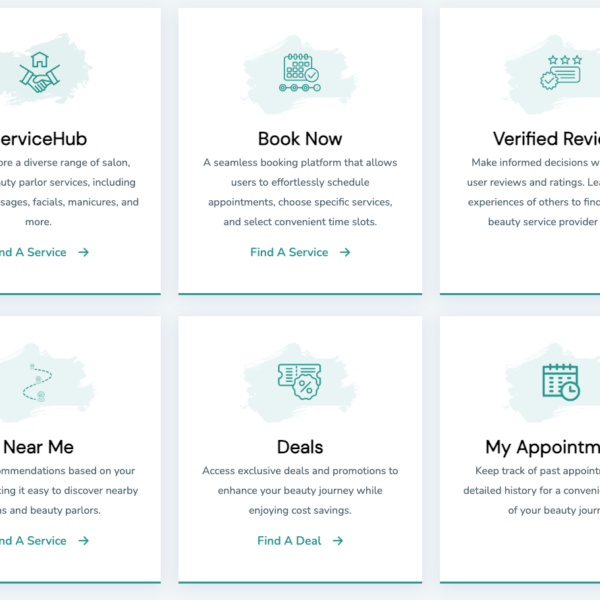Select the Verified Reviews heading

[x=546, y=139]
